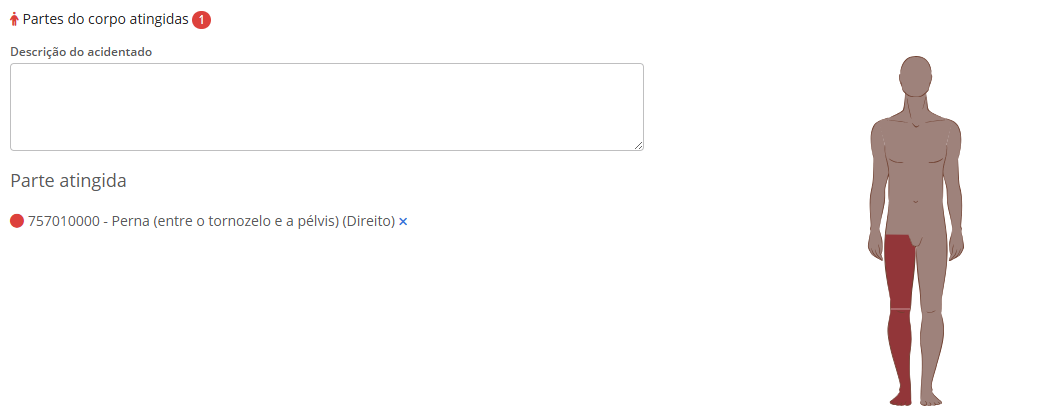Click the red count badge showing 1
Viewport: 1053px width, 411px height.
(x=202, y=19)
